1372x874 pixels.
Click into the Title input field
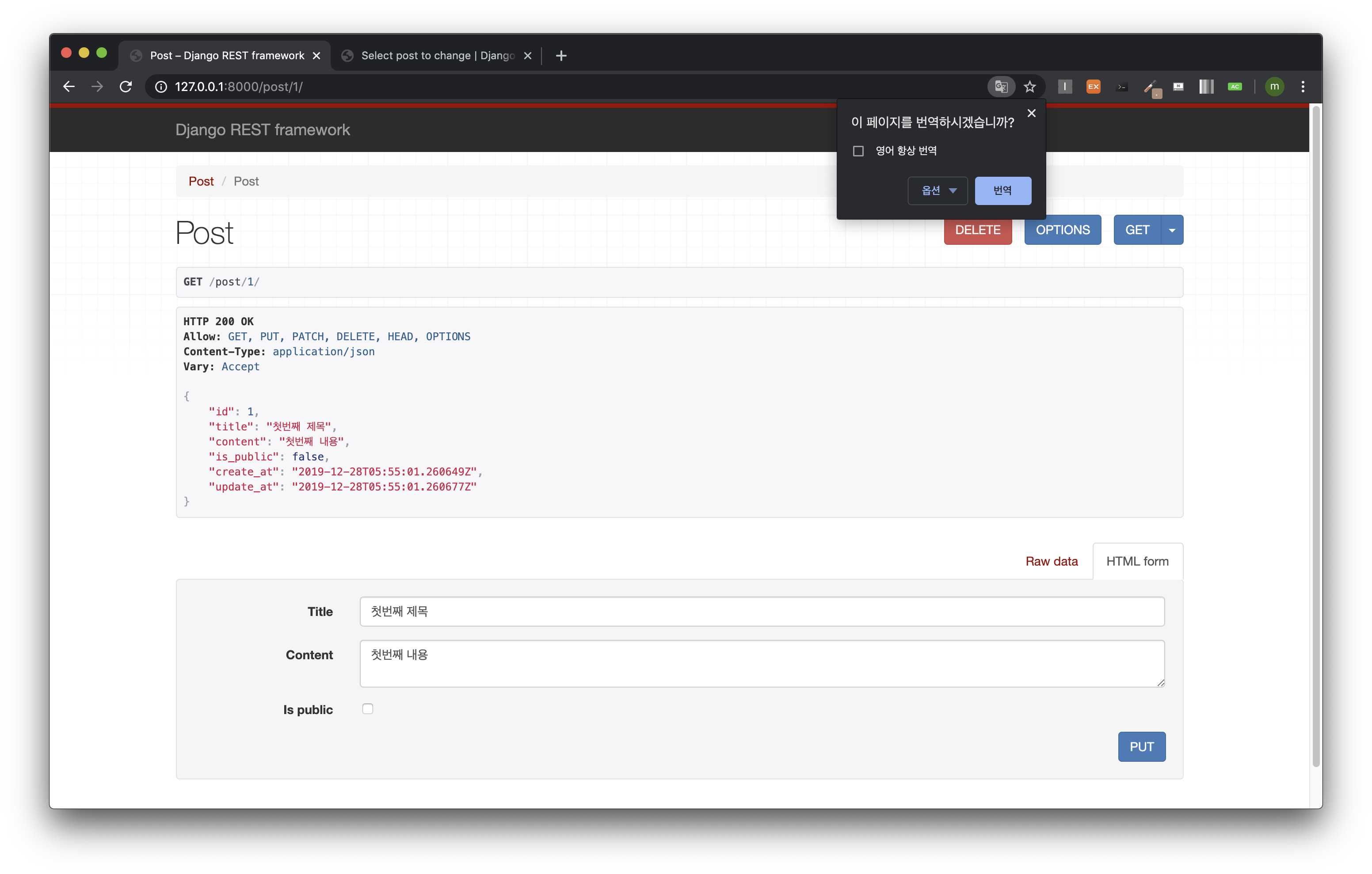(x=761, y=612)
